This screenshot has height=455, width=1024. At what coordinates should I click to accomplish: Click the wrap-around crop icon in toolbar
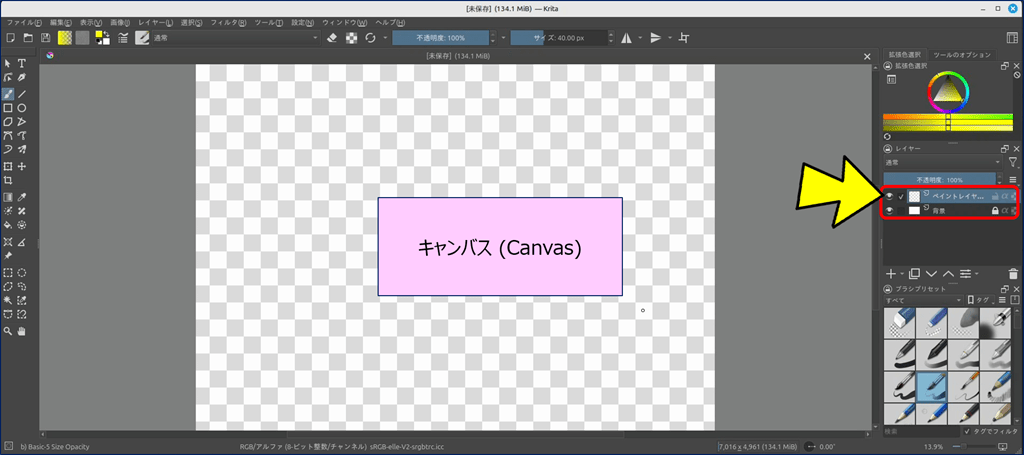point(684,38)
